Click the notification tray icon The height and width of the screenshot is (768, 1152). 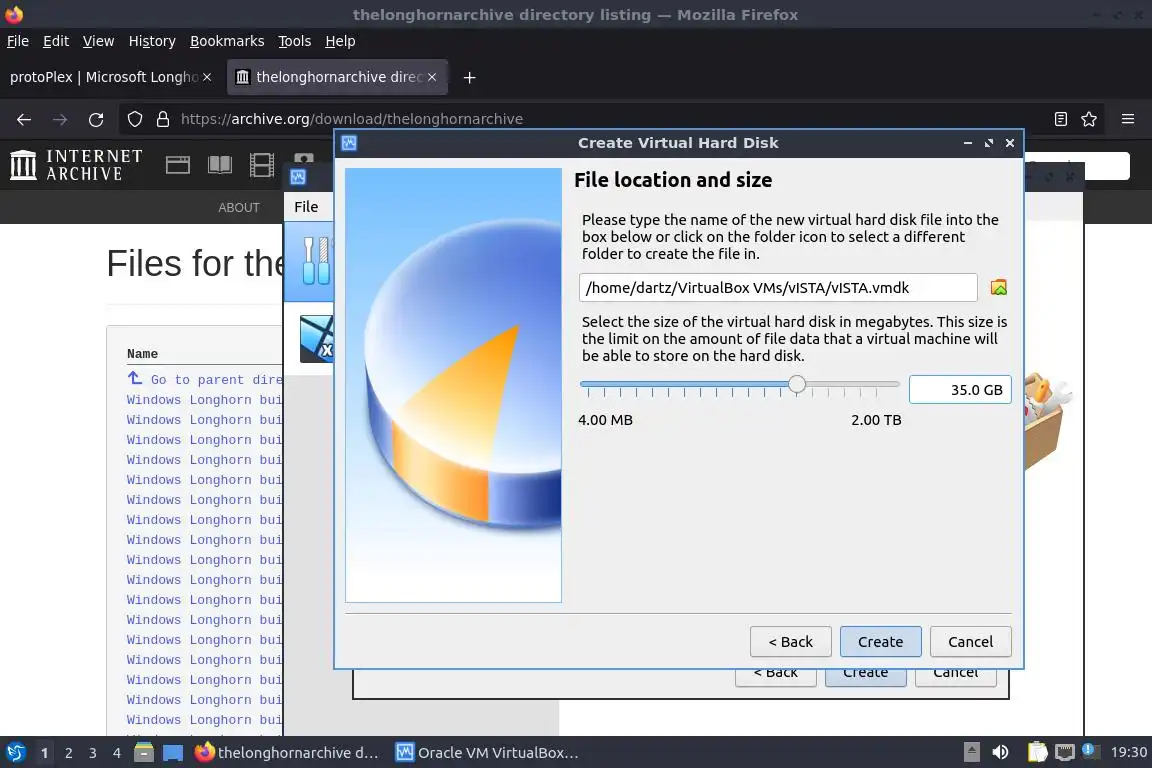click(1090, 751)
